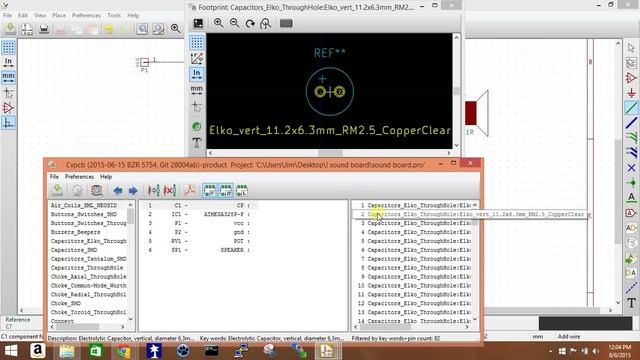Open the edit library table icon in Cvpcb
Viewport: 640px width, 360px height.
tap(77, 190)
